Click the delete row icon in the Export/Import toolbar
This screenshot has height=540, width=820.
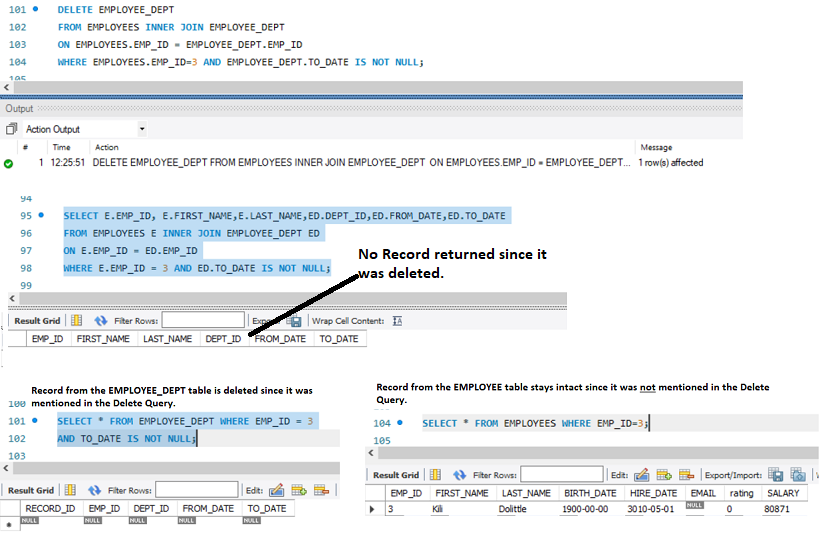[687, 474]
